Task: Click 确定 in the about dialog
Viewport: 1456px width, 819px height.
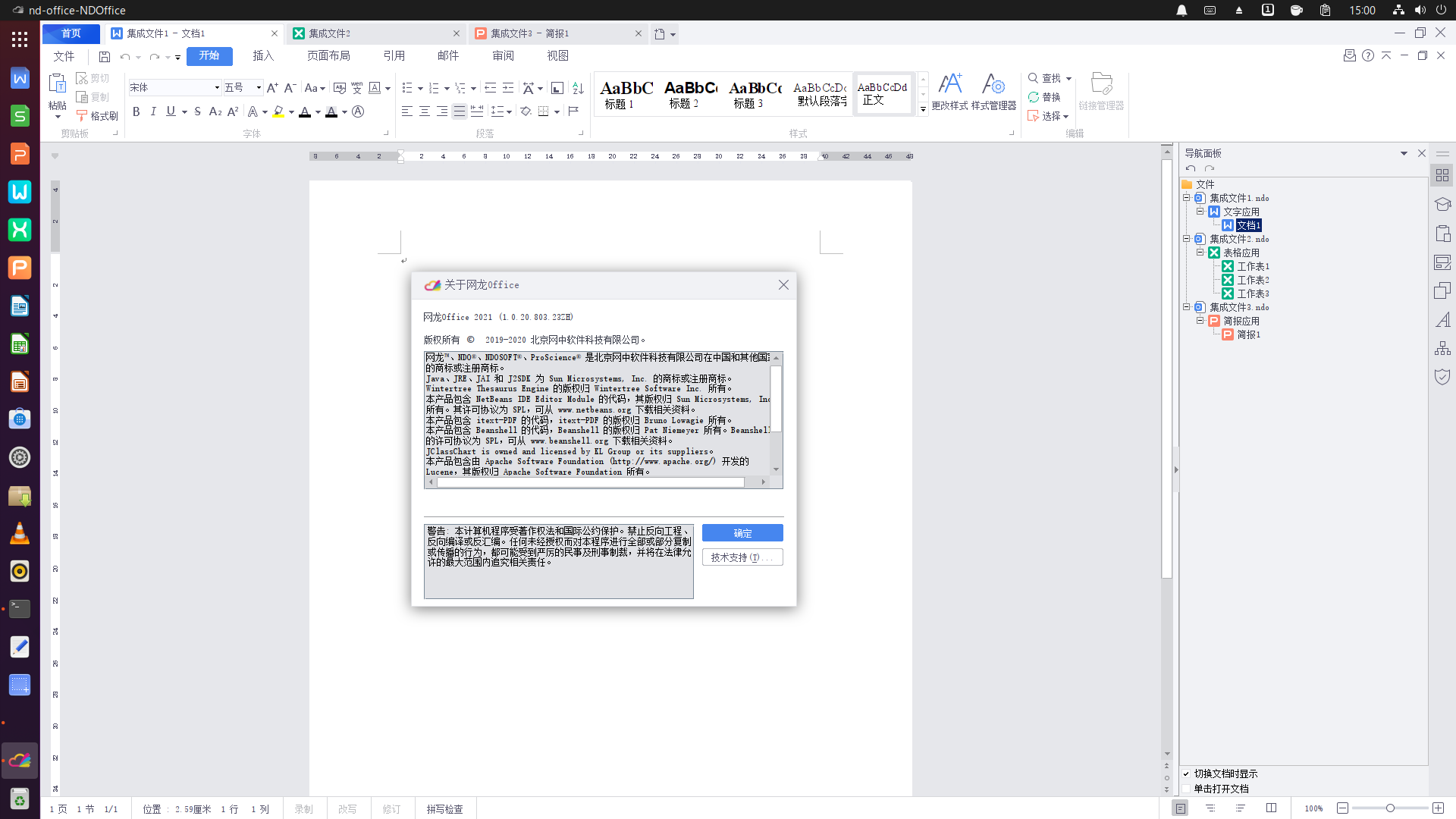Action: [x=742, y=533]
